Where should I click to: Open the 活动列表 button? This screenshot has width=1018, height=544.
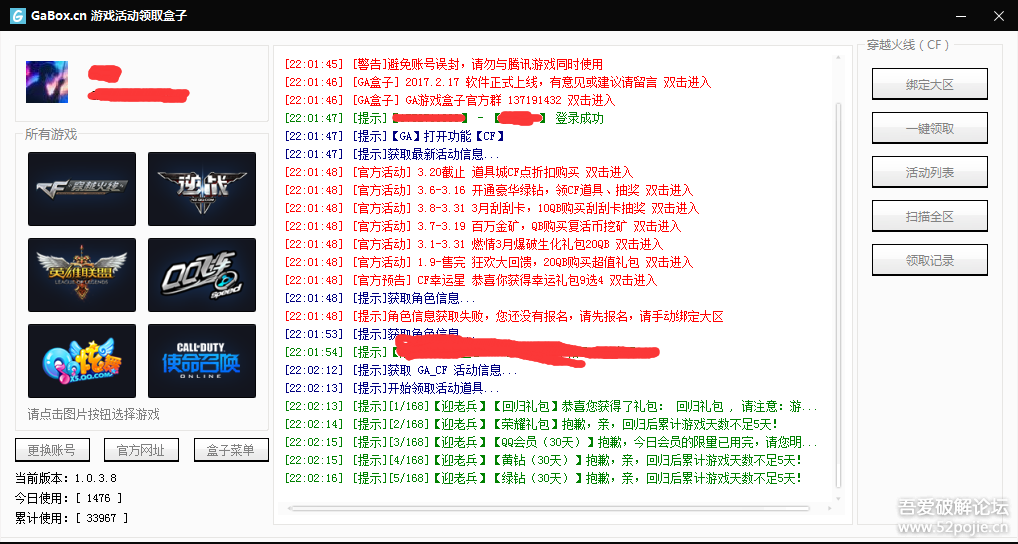click(x=929, y=173)
